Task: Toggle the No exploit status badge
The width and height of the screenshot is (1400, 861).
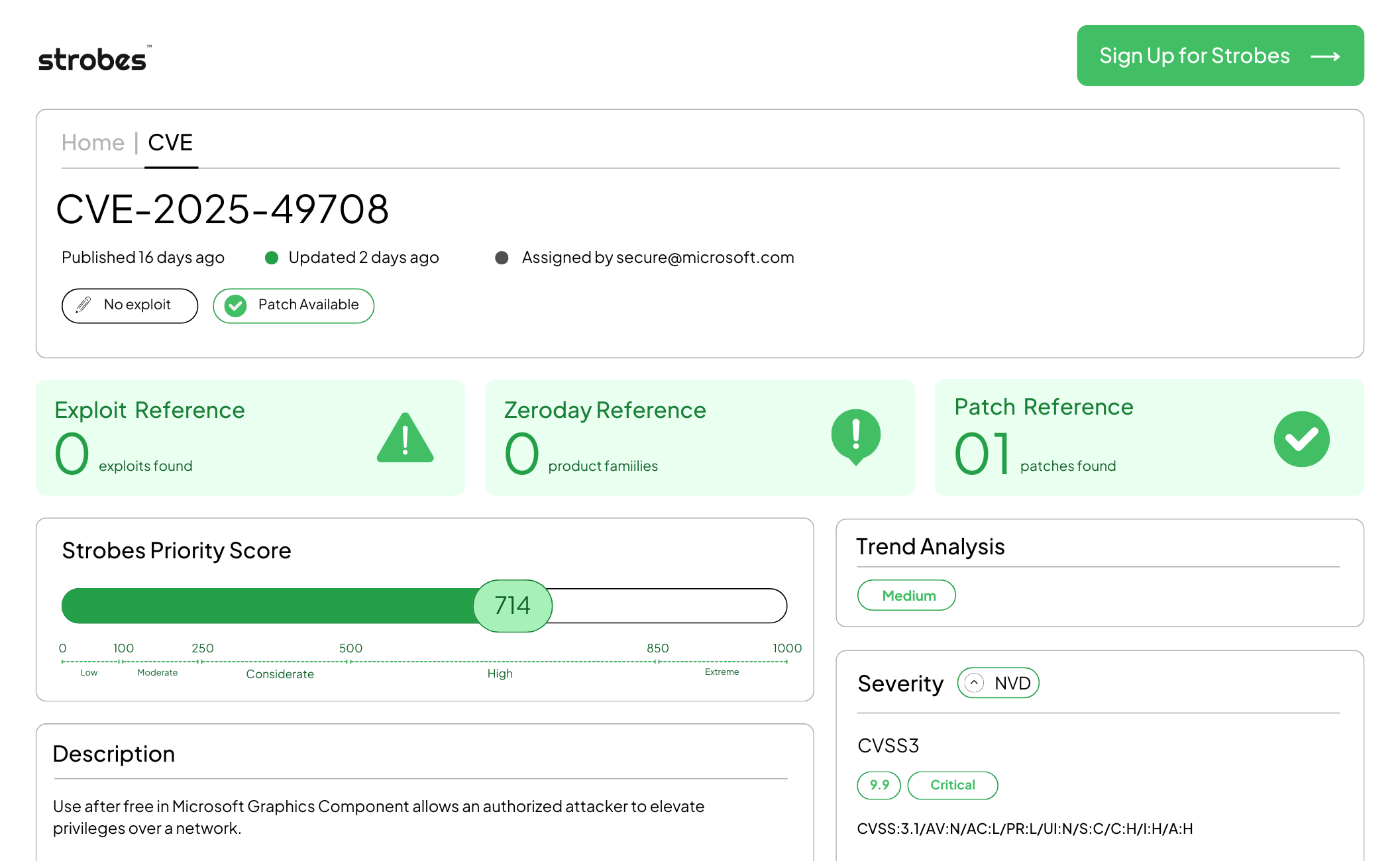Action: (x=129, y=305)
